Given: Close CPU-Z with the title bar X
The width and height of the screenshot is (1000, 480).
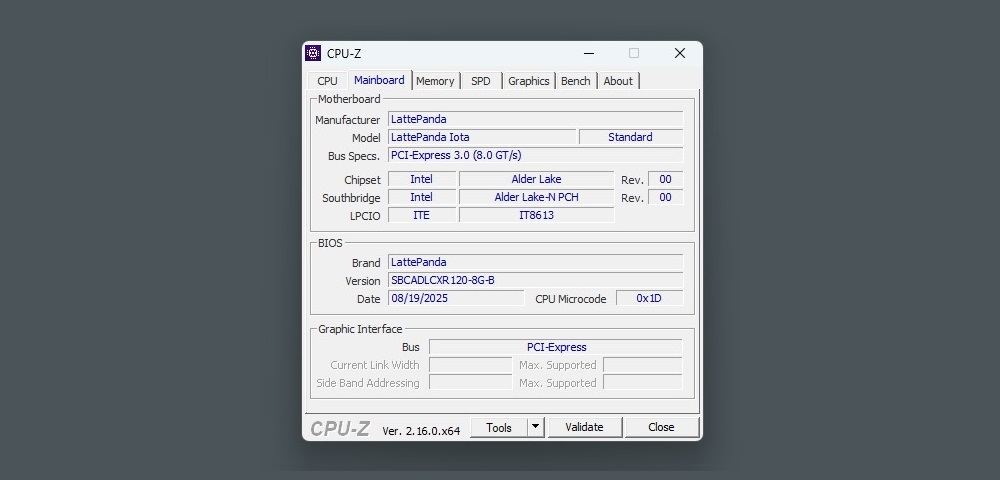Looking at the screenshot, I should click(x=680, y=54).
